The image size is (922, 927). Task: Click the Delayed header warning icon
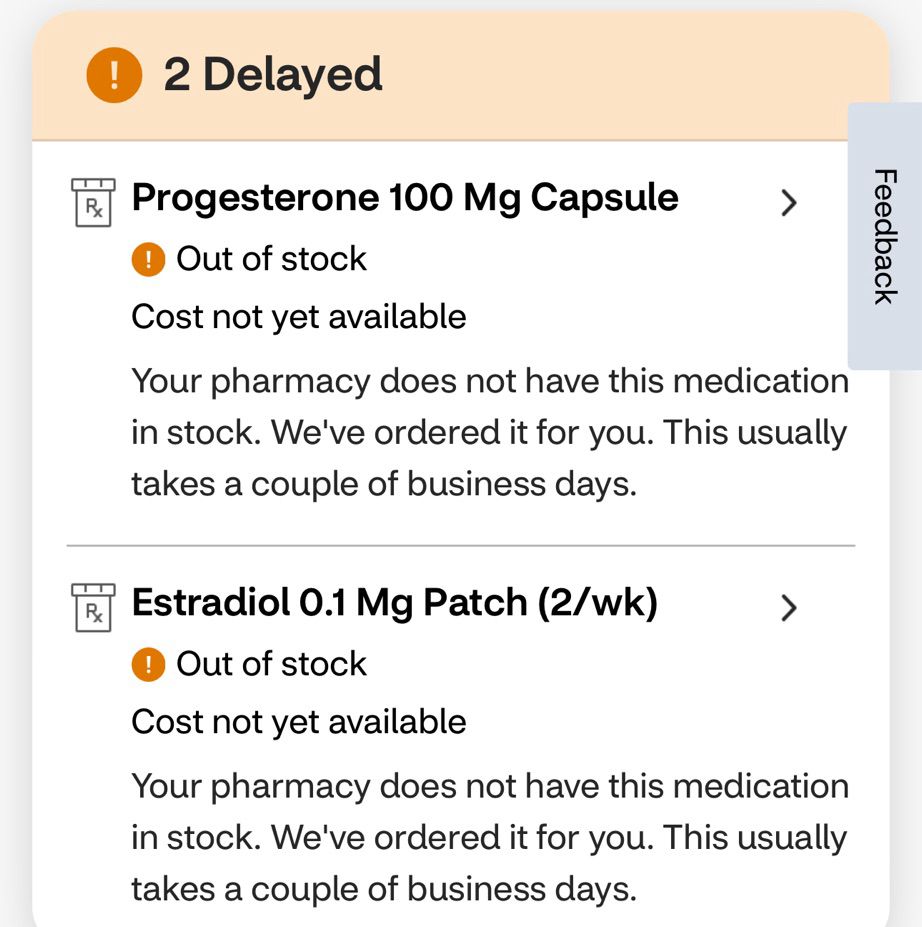114,75
